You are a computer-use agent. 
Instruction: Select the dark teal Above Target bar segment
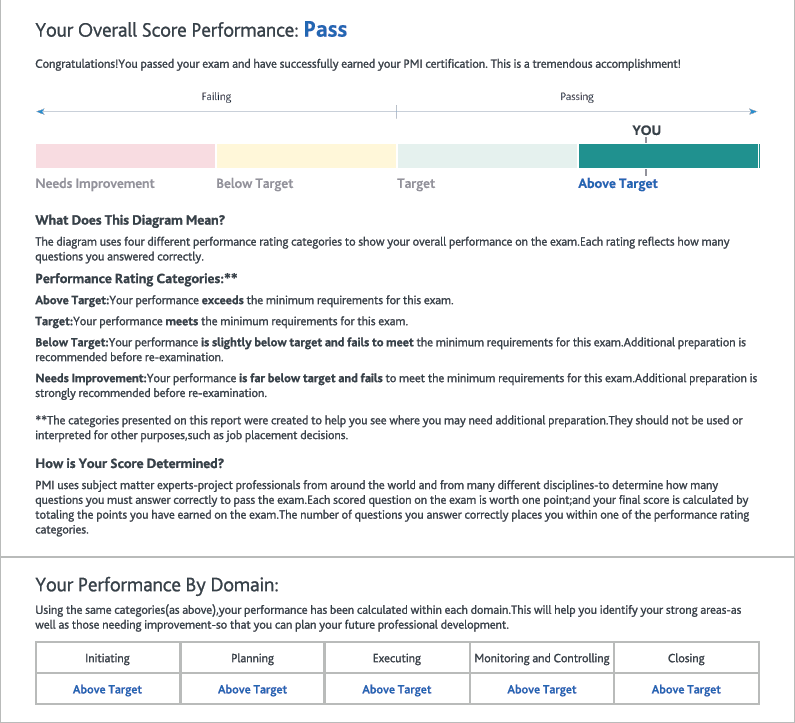click(x=668, y=156)
